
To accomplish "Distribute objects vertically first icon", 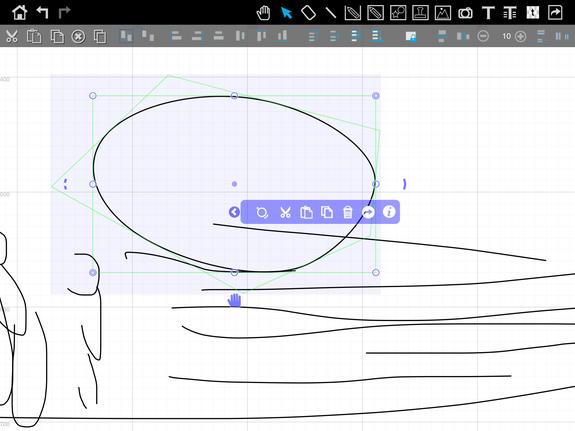I will click(x=312, y=36).
